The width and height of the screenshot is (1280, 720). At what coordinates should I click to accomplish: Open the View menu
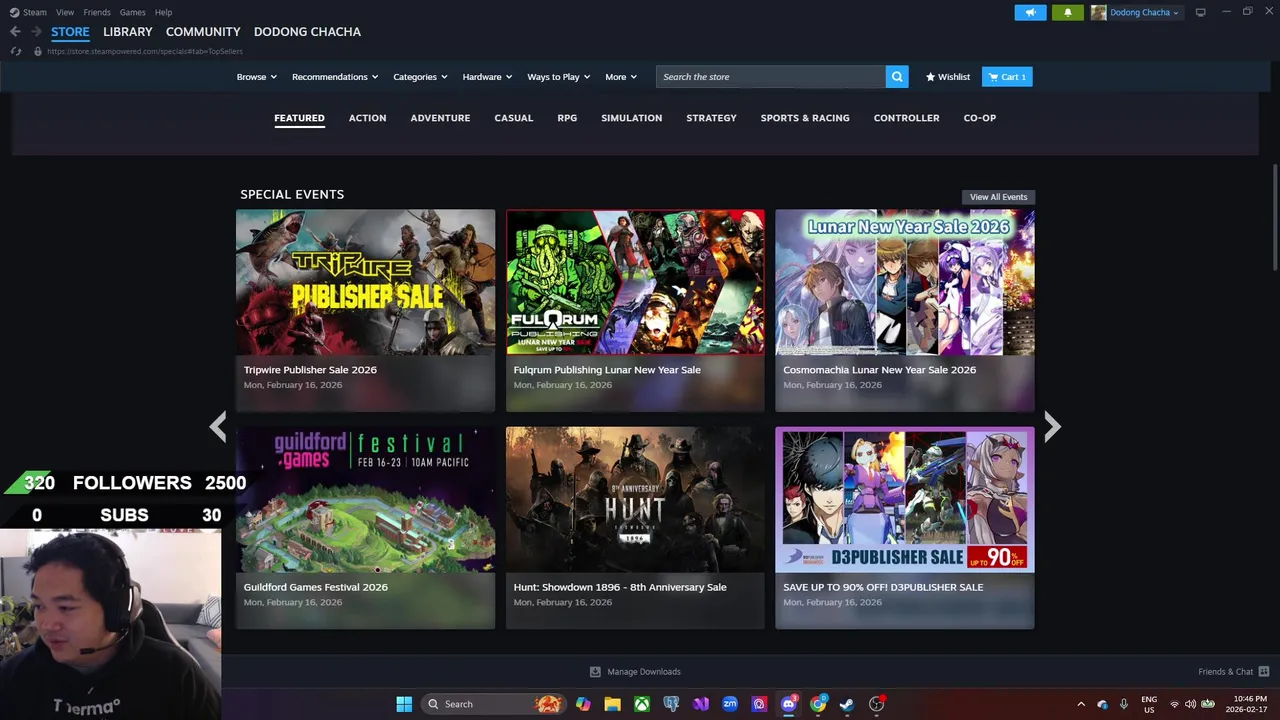pyautogui.click(x=65, y=12)
